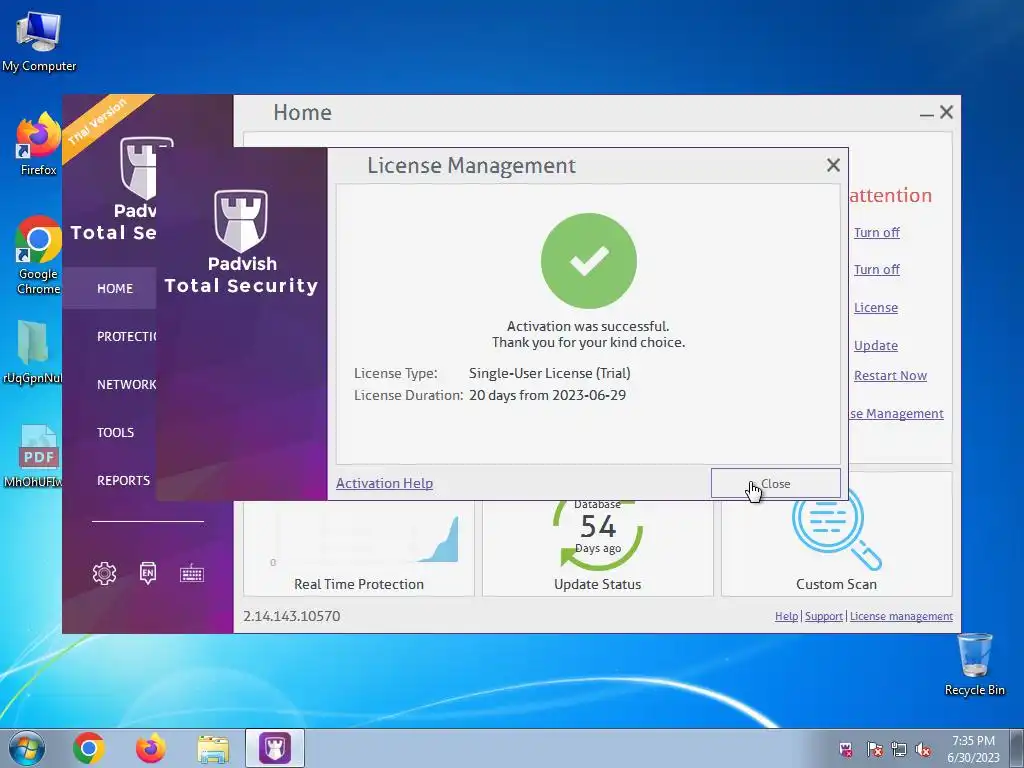This screenshot has height=768, width=1024.
Task: Click the 'Activation was successful.' message
Action: (x=588, y=326)
